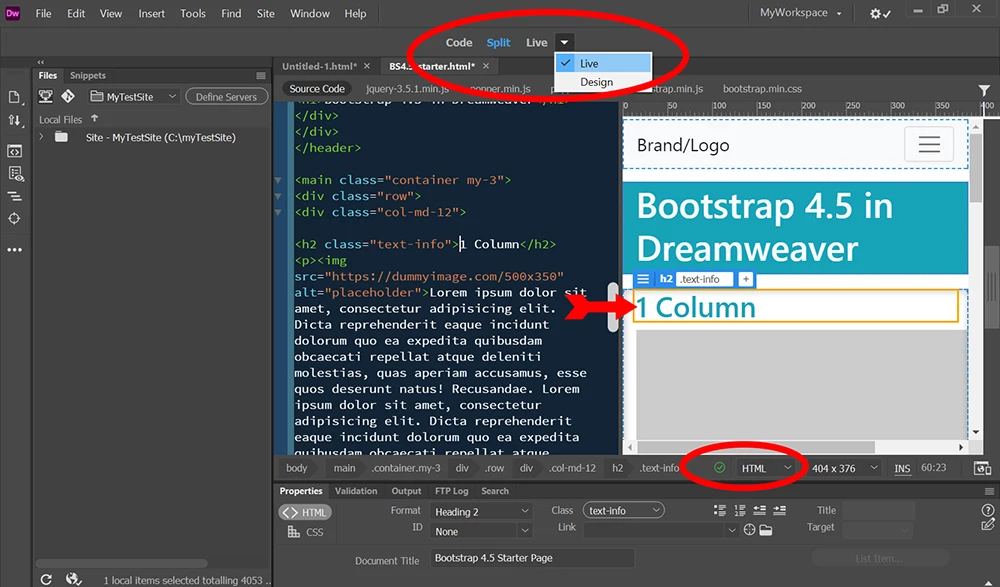Open the sync settings gear icon at top right

880,13
